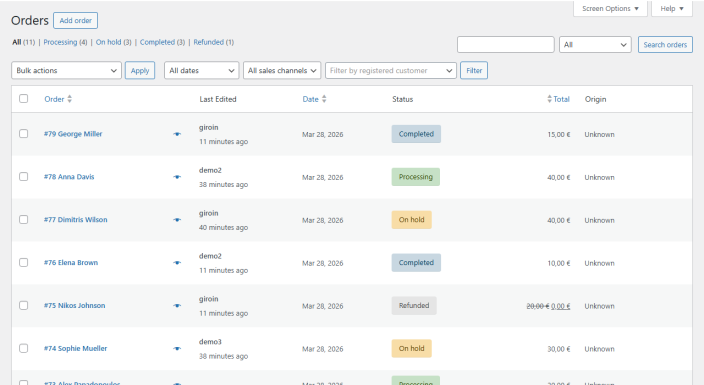The height and width of the screenshot is (385, 704).
Task: Sort orders via Order header link
Action: coord(54,99)
